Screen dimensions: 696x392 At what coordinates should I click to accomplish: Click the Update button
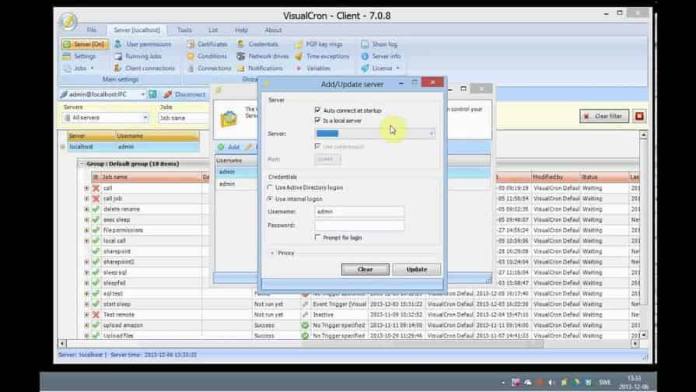click(x=416, y=269)
